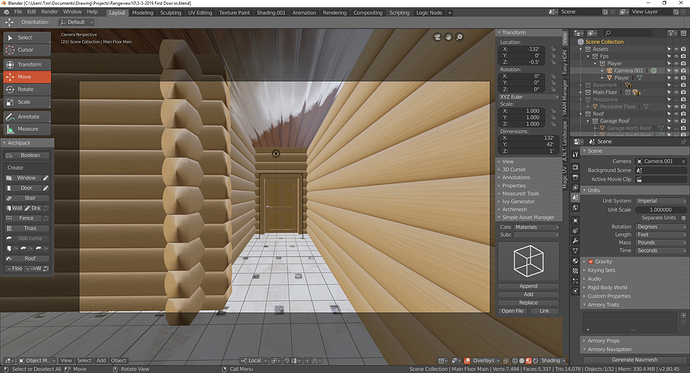Toggle visibility eye of Main Floor
The height and width of the screenshot is (373, 690).
[x=676, y=92]
